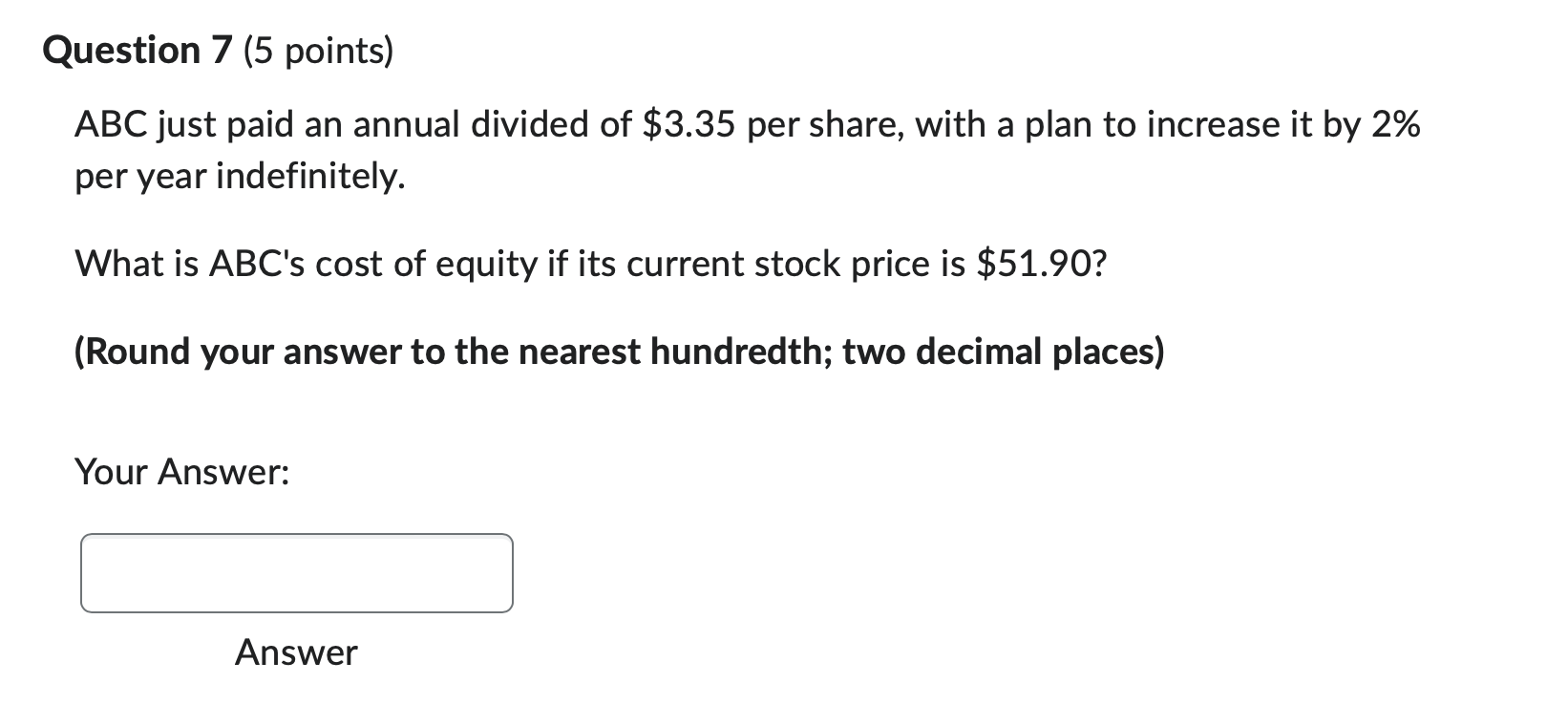
Task: Click the Answer label below the input box
Action: [294, 653]
